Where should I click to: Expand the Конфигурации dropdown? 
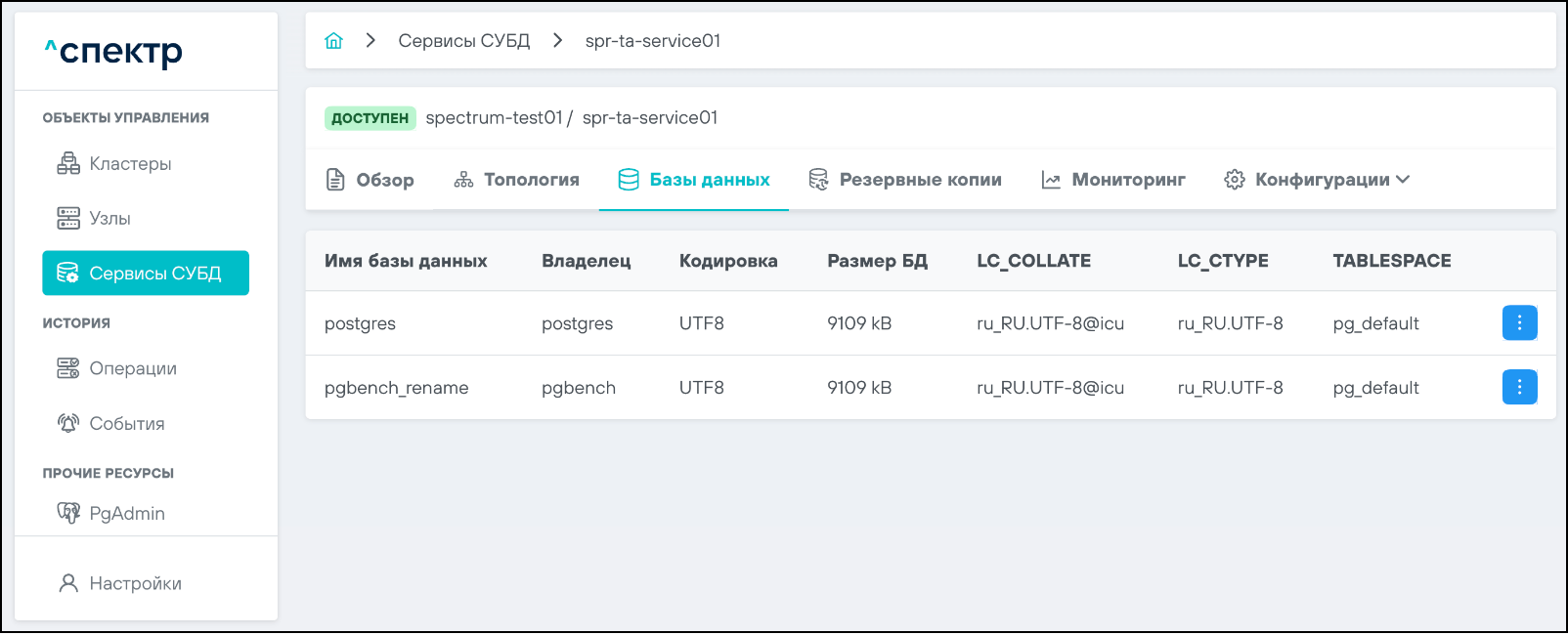[1317, 180]
